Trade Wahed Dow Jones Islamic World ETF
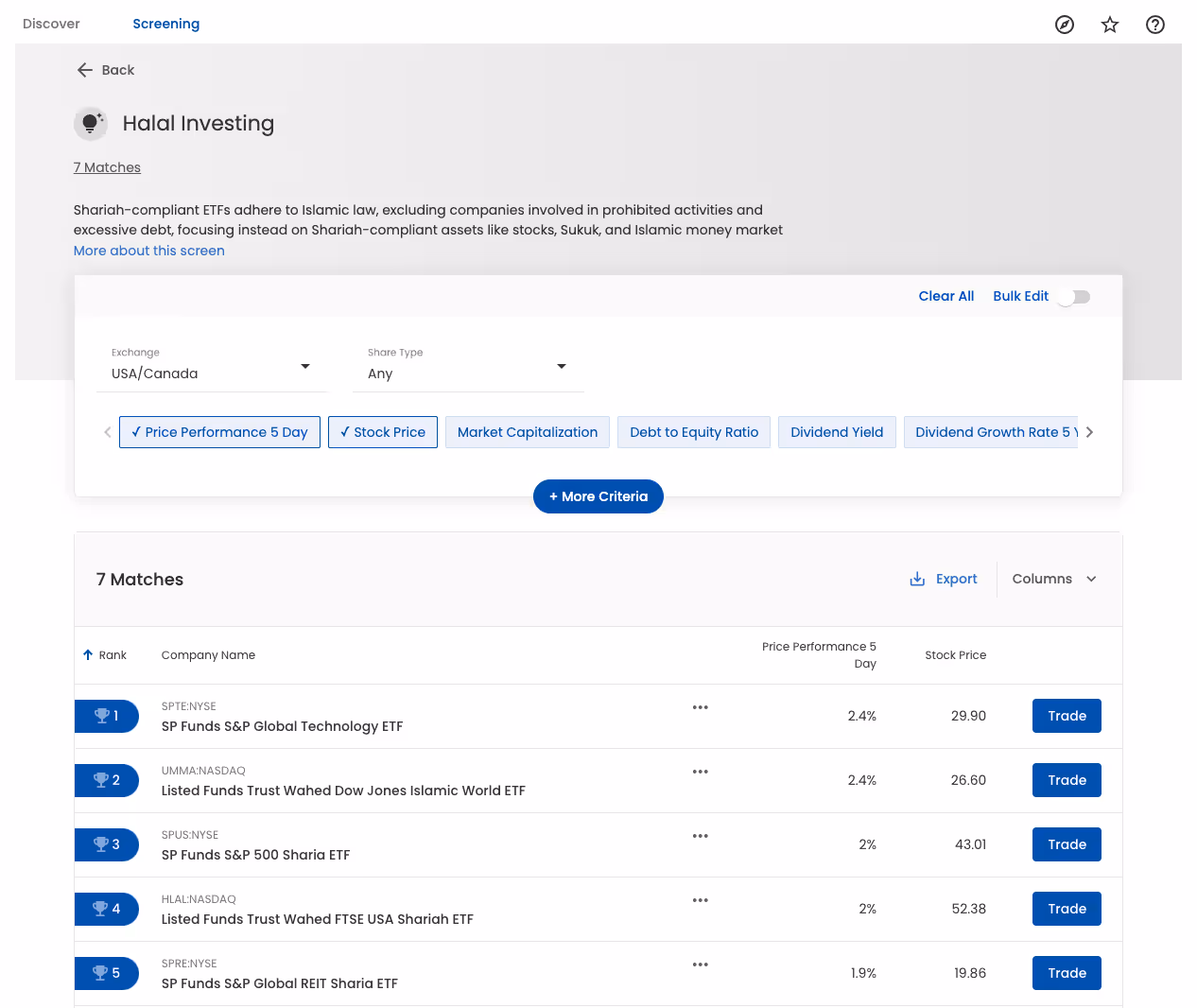This screenshot has width=1197, height=1008. pyautogui.click(x=1067, y=780)
